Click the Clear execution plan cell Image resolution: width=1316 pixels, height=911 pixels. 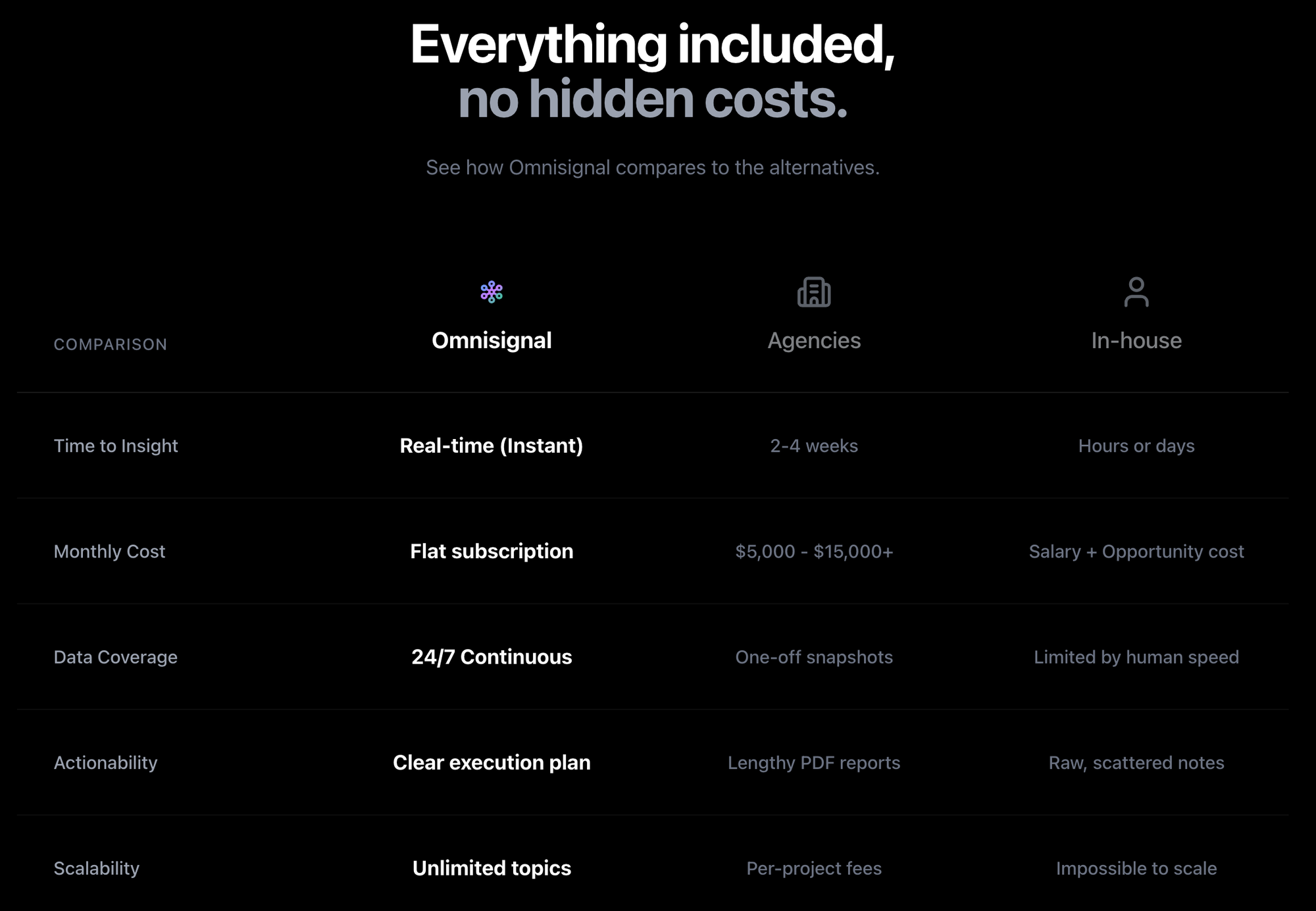pos(492,762)
